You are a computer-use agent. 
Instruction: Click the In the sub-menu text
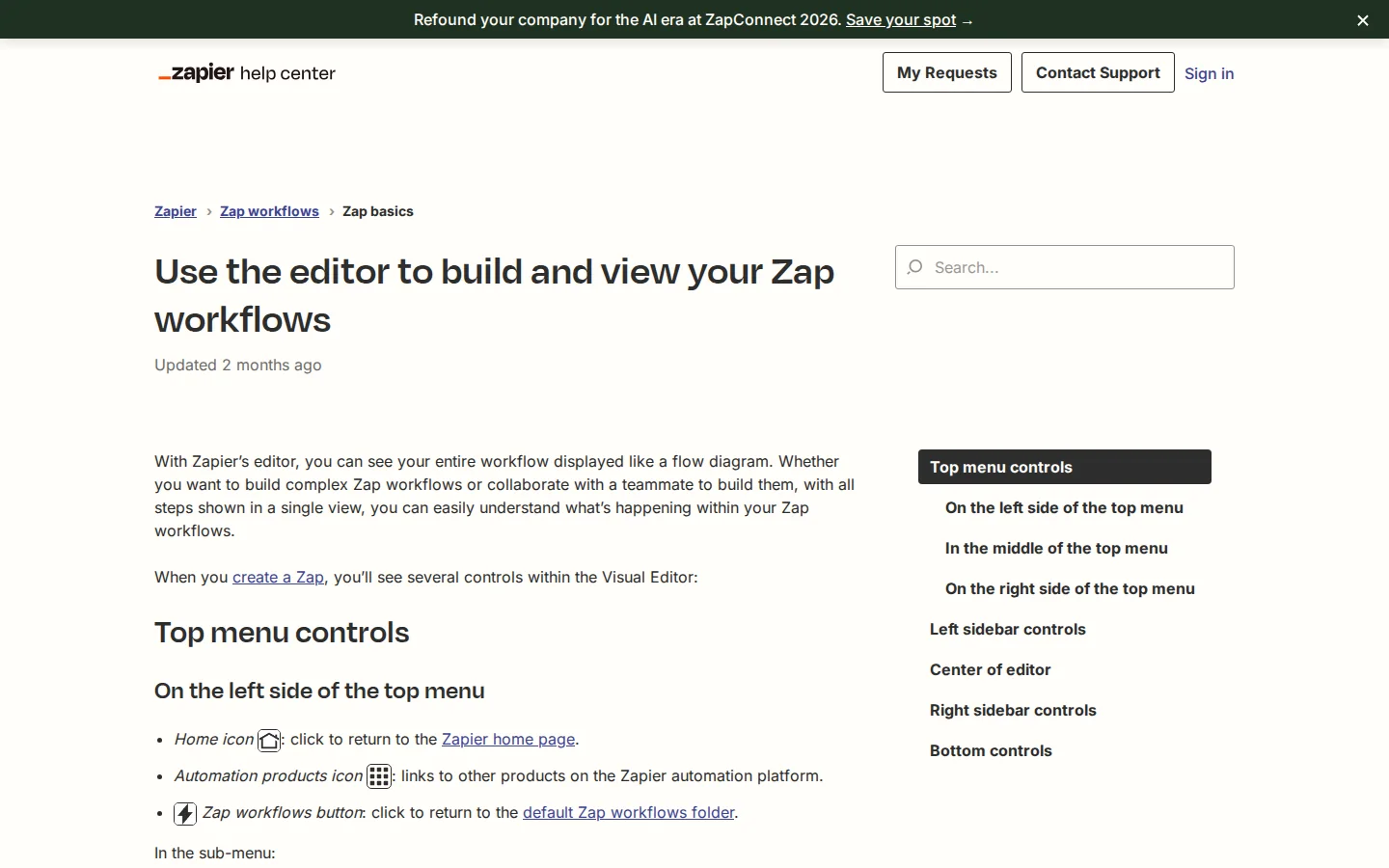click(215, 853)
